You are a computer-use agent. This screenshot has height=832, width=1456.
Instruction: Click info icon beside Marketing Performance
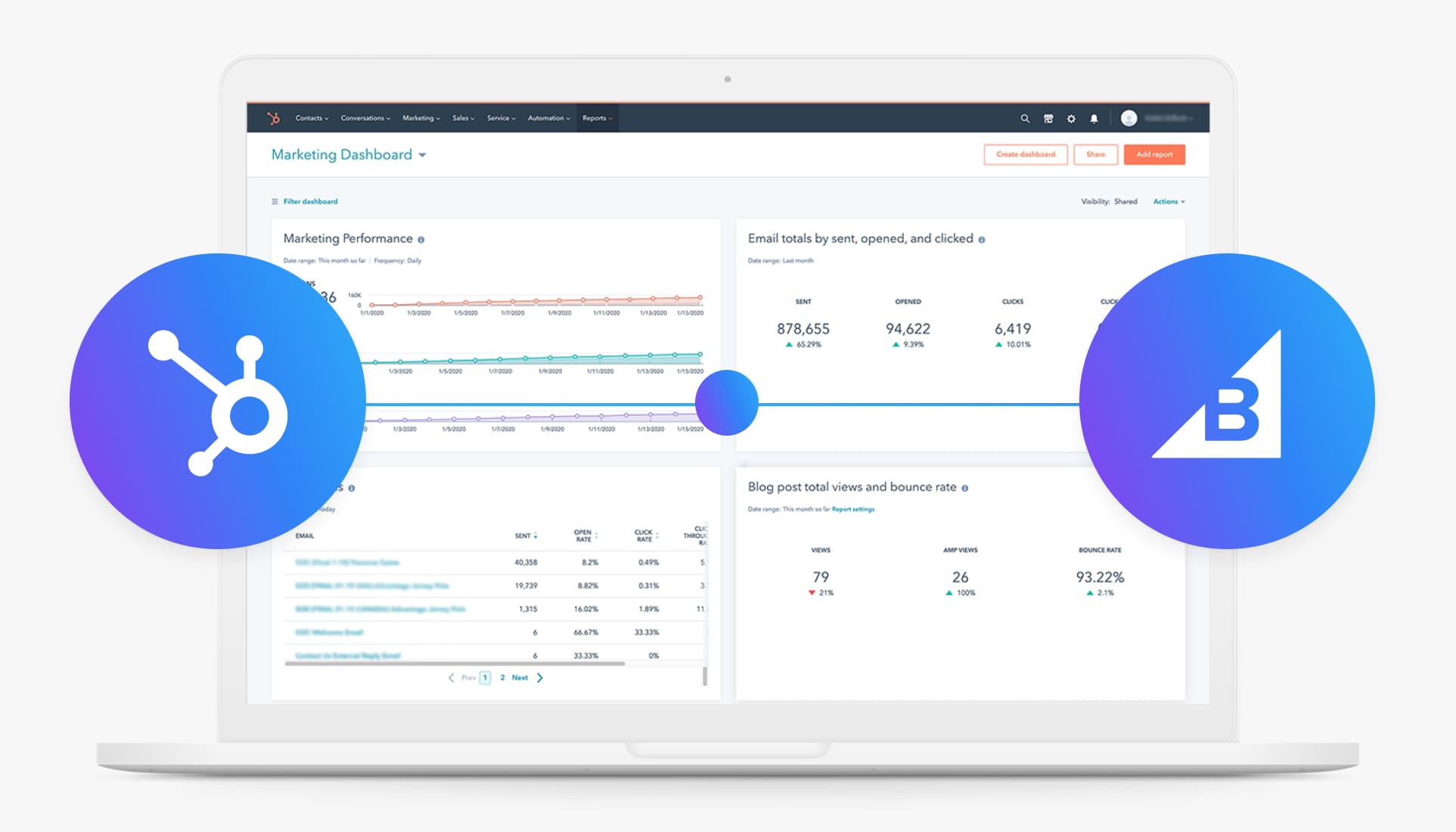(x=421, y=240)
